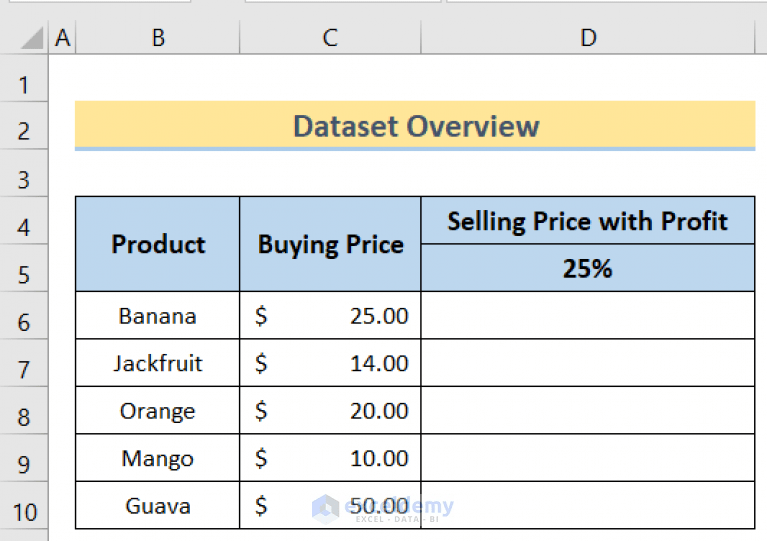The image size is (767, 541).
Task: Select the Orange cell
Action: pos(158,410)
